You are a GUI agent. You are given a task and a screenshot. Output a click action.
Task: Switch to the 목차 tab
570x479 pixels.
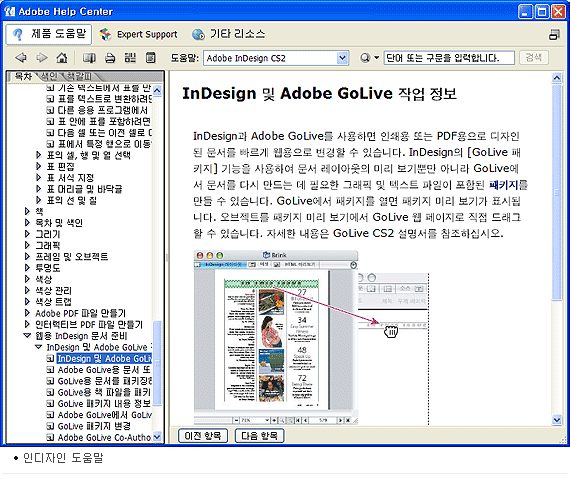[23, 76]
